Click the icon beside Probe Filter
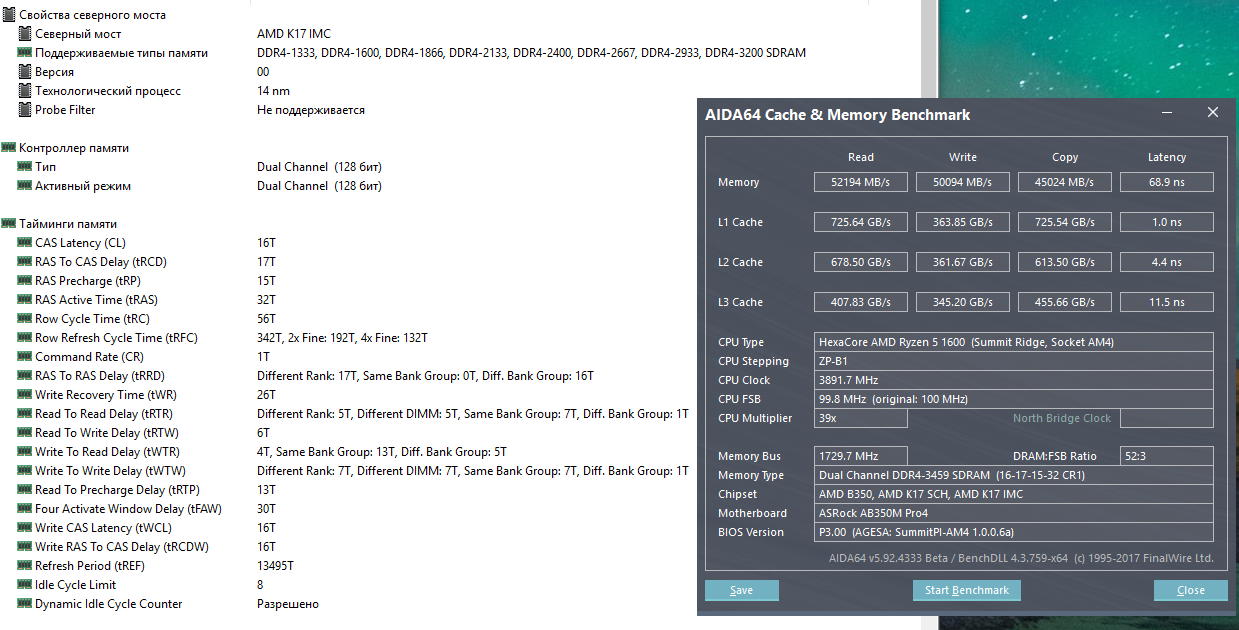Image resolution: width=1239 pixels, height=630 pixels. (x=26, y=110)
